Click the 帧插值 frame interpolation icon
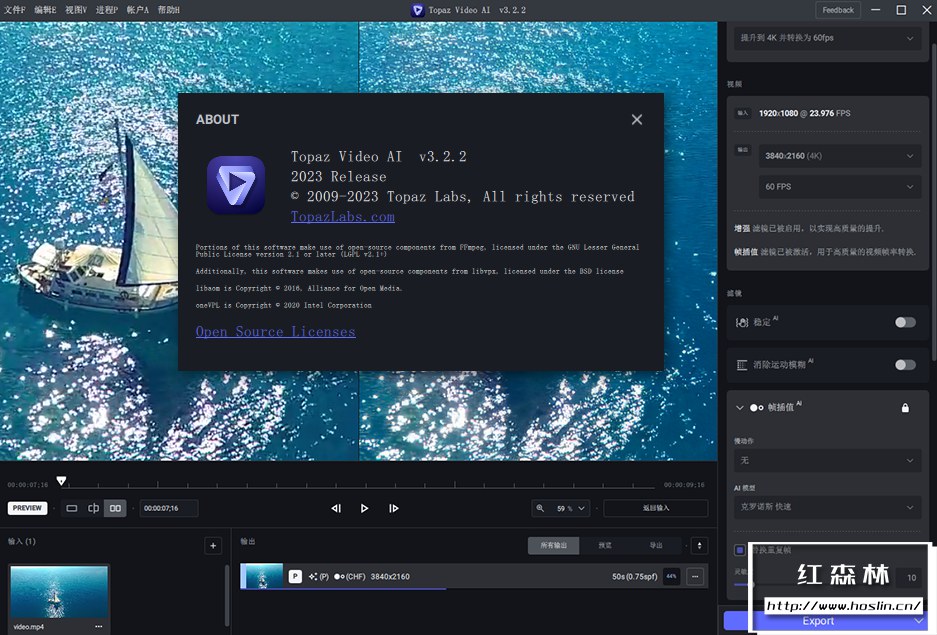The height and width of the screenshot is (635, 937). click(757, 407)
